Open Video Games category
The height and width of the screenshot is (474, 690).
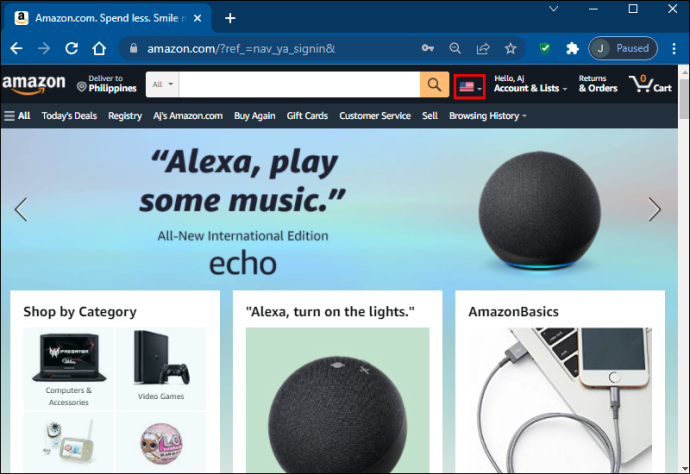(161, 369)
